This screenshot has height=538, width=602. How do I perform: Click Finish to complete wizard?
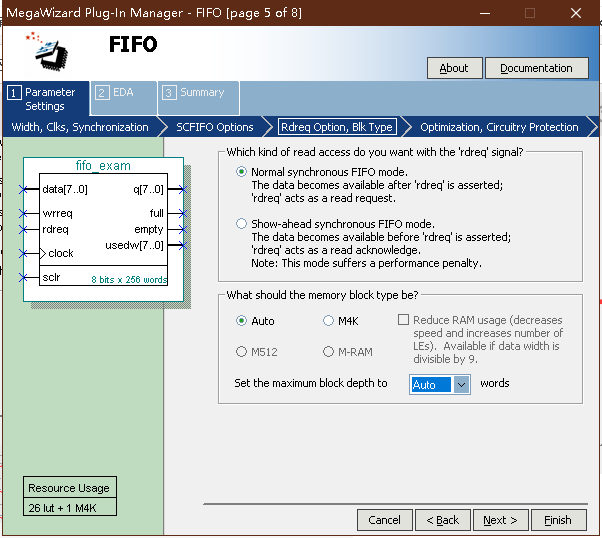tap(559, 520)
